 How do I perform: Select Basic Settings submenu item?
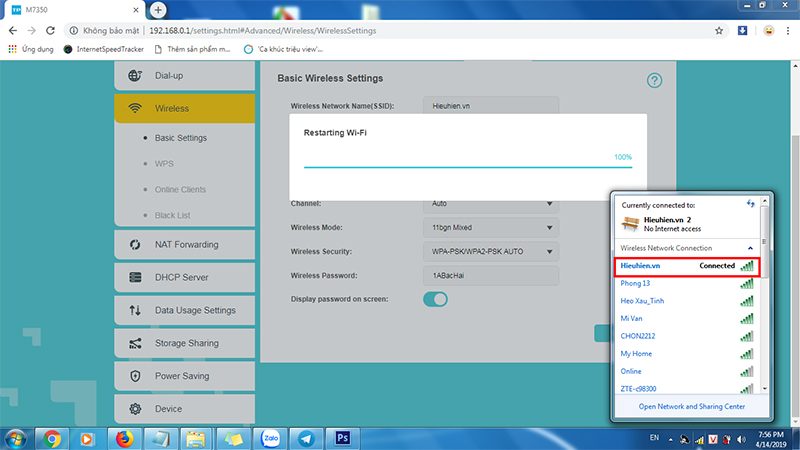[x=181, y=138]
